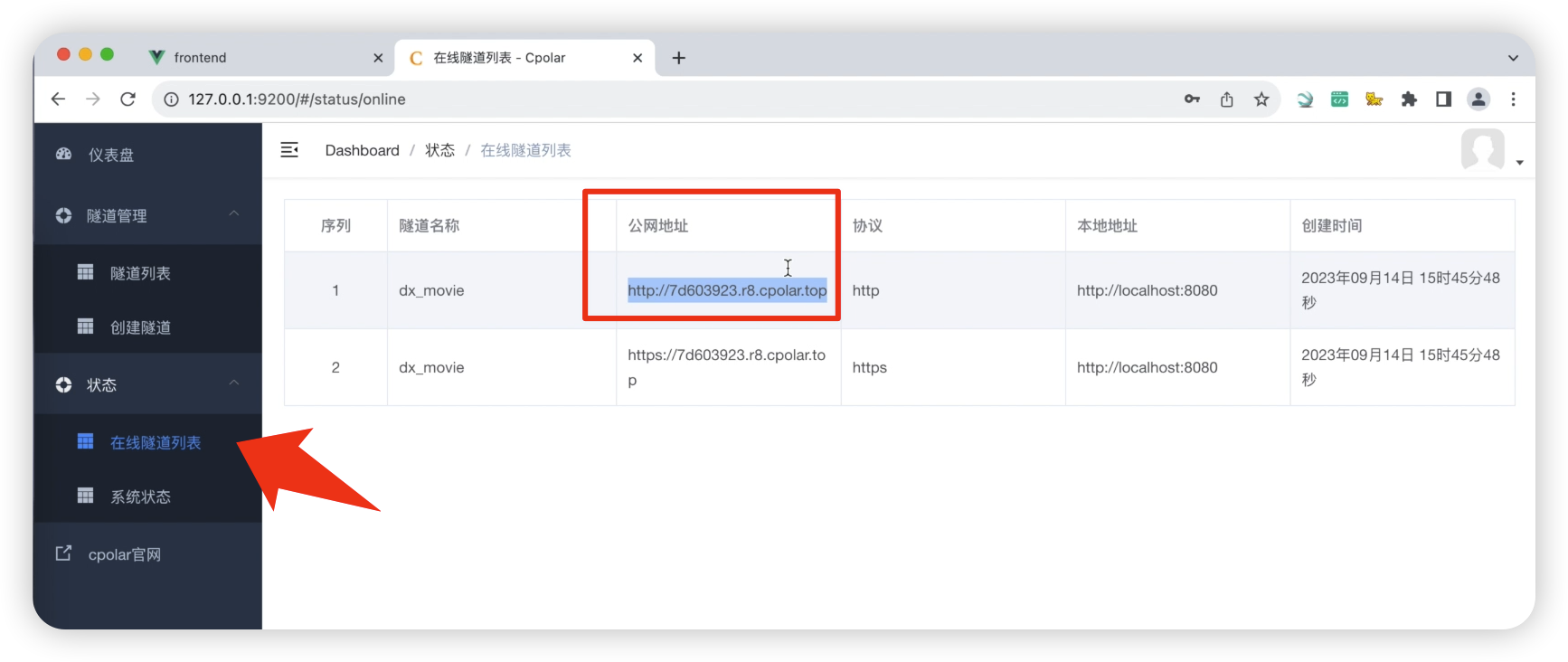Viewport: 1568px width, 662px height.
Task: Close the 在线隧道列表 - Cpolar tab
Action: tap(638, 58)
